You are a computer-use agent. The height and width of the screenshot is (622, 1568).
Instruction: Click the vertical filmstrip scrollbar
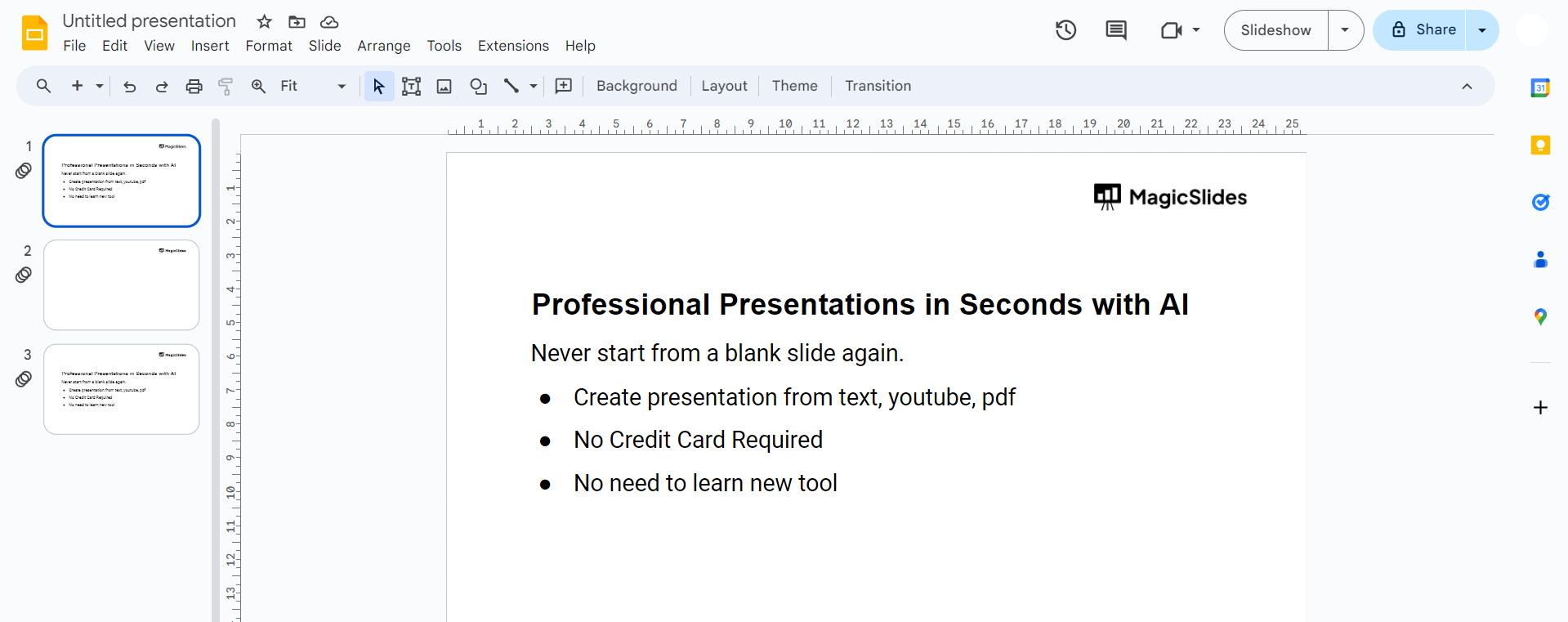point(216,368)
